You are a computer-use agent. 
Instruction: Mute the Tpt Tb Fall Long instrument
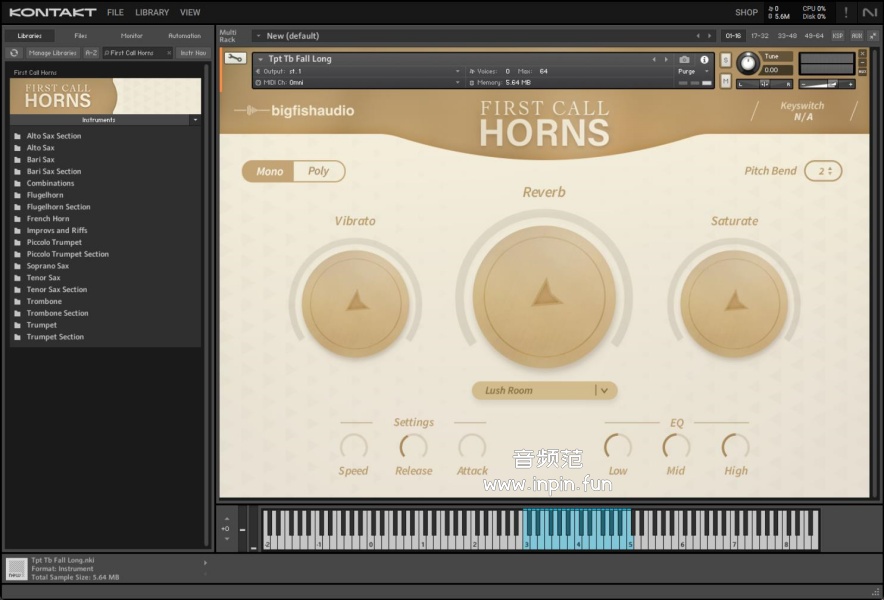pos(726,80)
